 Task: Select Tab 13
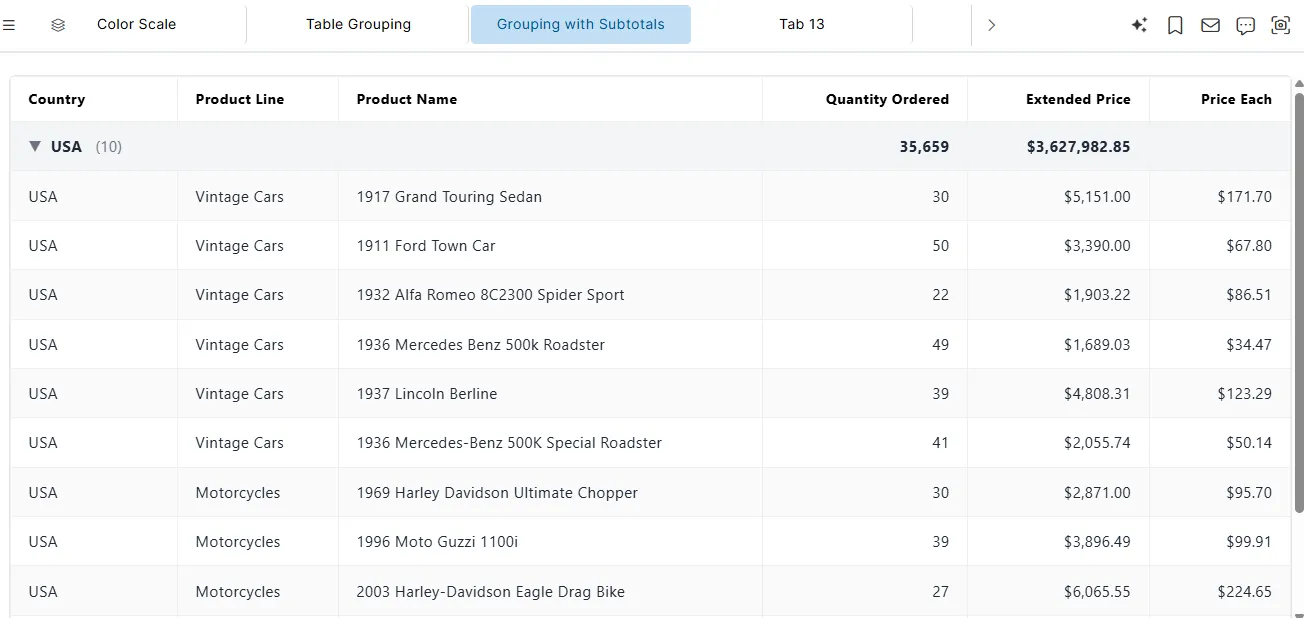pyautogui.click(x=801, y=24)
